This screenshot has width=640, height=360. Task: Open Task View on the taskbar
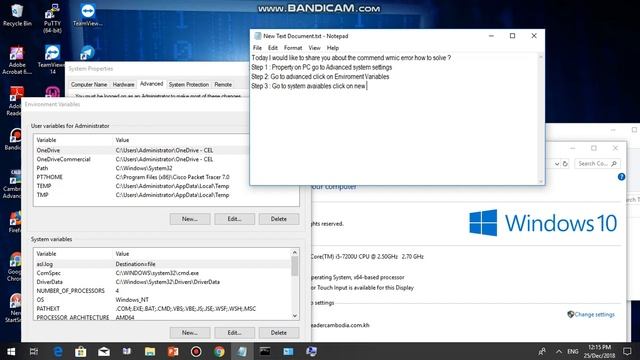(x=34, y=351)
